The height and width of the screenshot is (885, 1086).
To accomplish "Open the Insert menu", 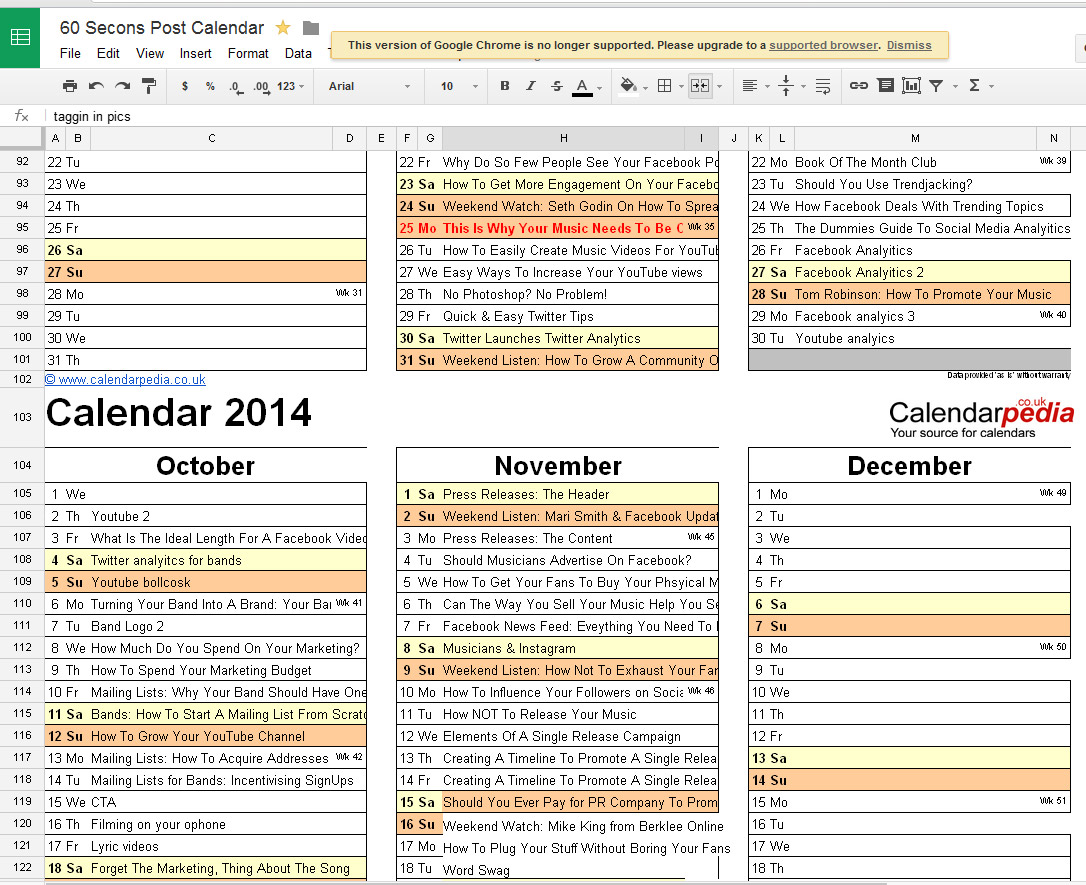I will click(x=196, y=54).
